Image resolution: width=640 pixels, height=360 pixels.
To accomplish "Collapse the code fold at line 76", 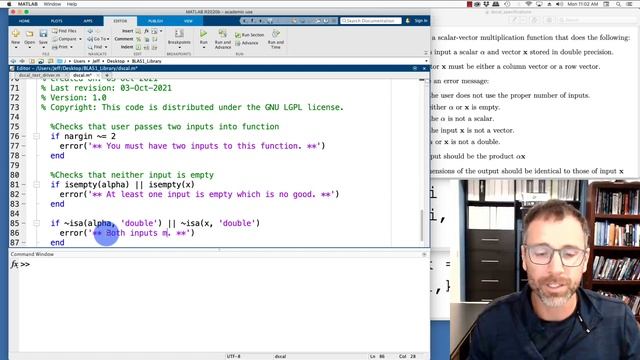I will point(36,136).
